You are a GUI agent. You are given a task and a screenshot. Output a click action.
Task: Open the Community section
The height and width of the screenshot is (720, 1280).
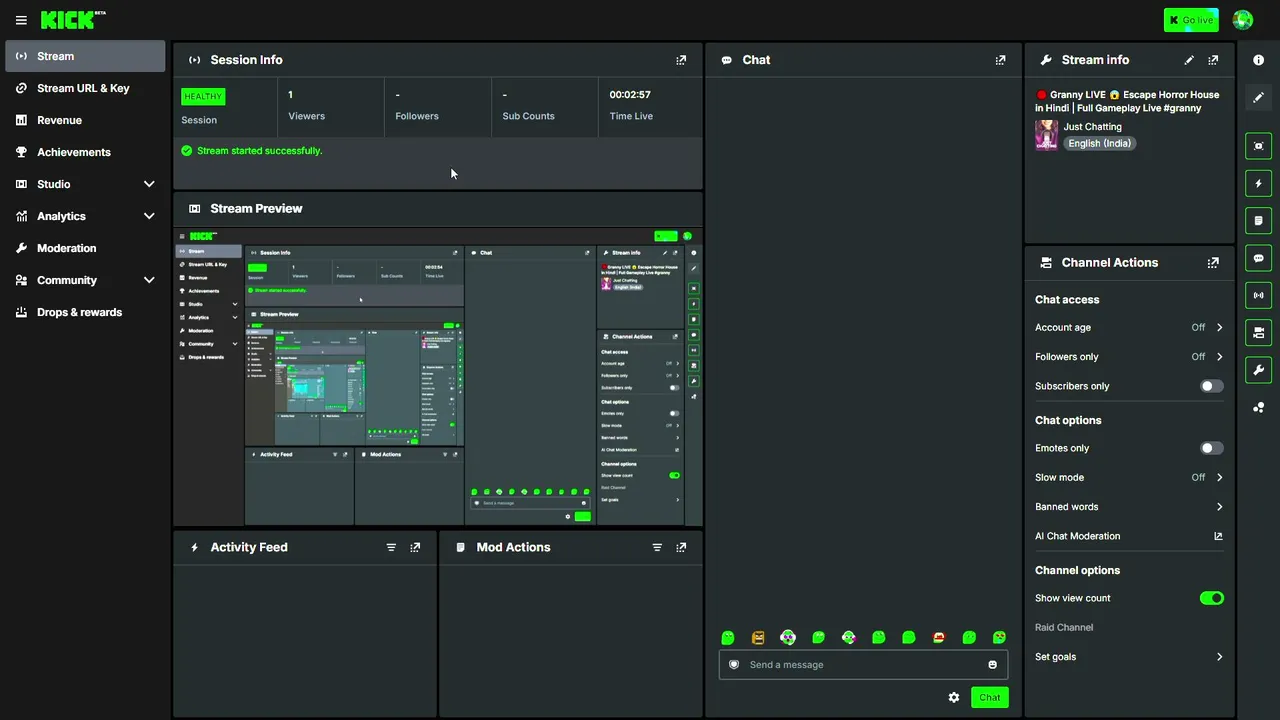point(85,280)
